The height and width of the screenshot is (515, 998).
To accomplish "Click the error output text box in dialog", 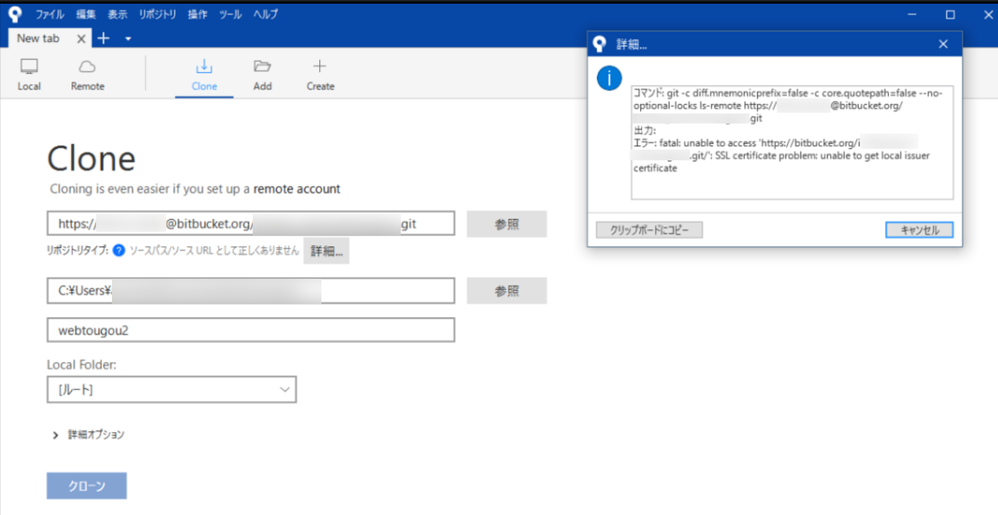I will pyautogui.click(x=792, y=143).
